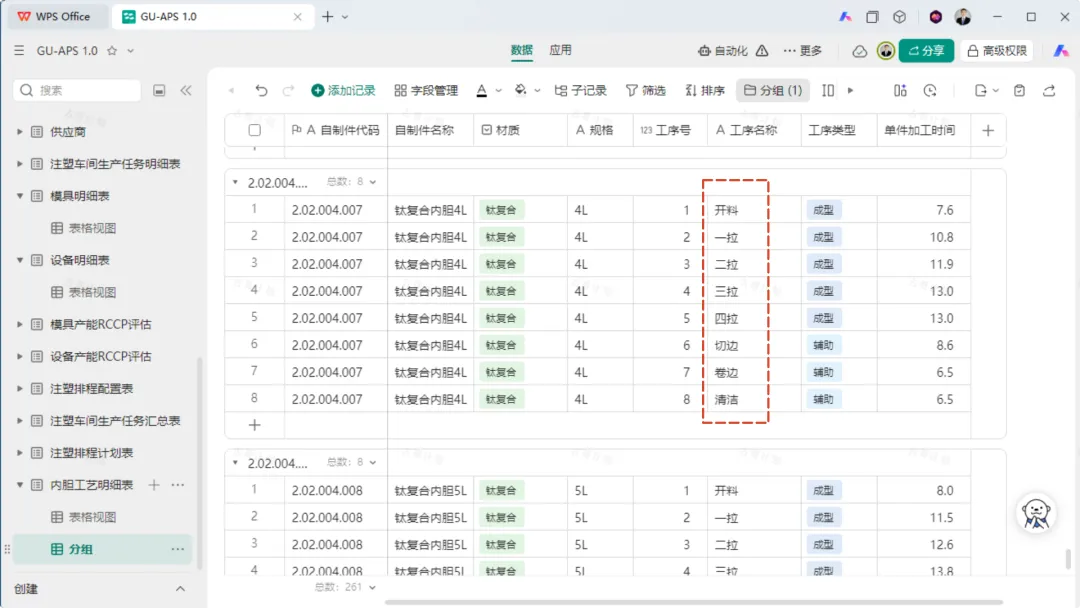Click the small play arrow toolbar icon
The height and width of the screenshot is (608, 1080).
point(851,90)
